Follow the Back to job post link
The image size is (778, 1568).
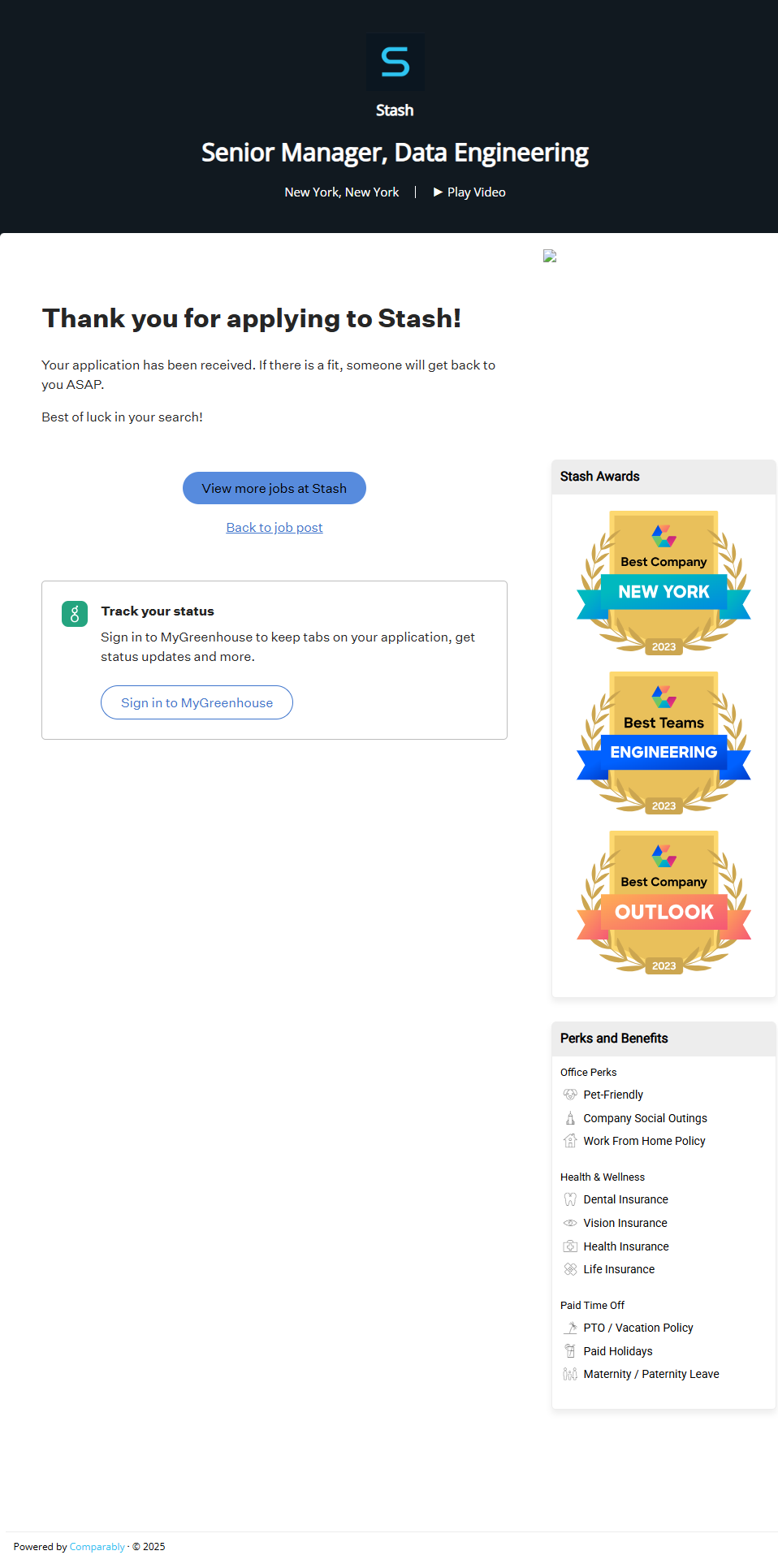point(274,528)
